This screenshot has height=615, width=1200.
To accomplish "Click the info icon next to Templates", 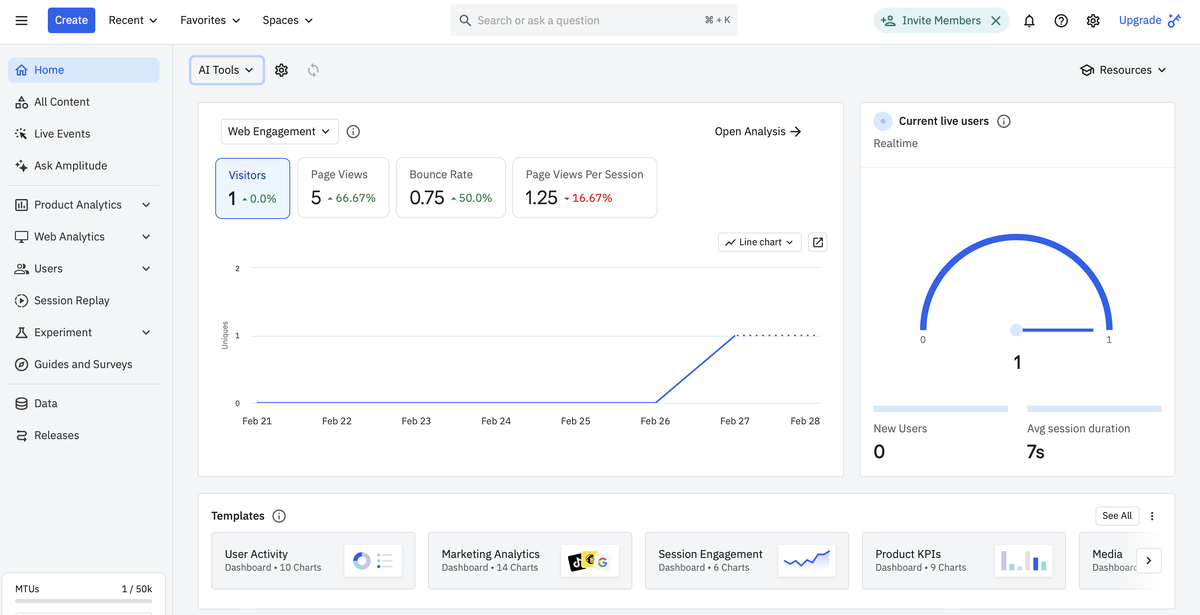I will [279, 516].
